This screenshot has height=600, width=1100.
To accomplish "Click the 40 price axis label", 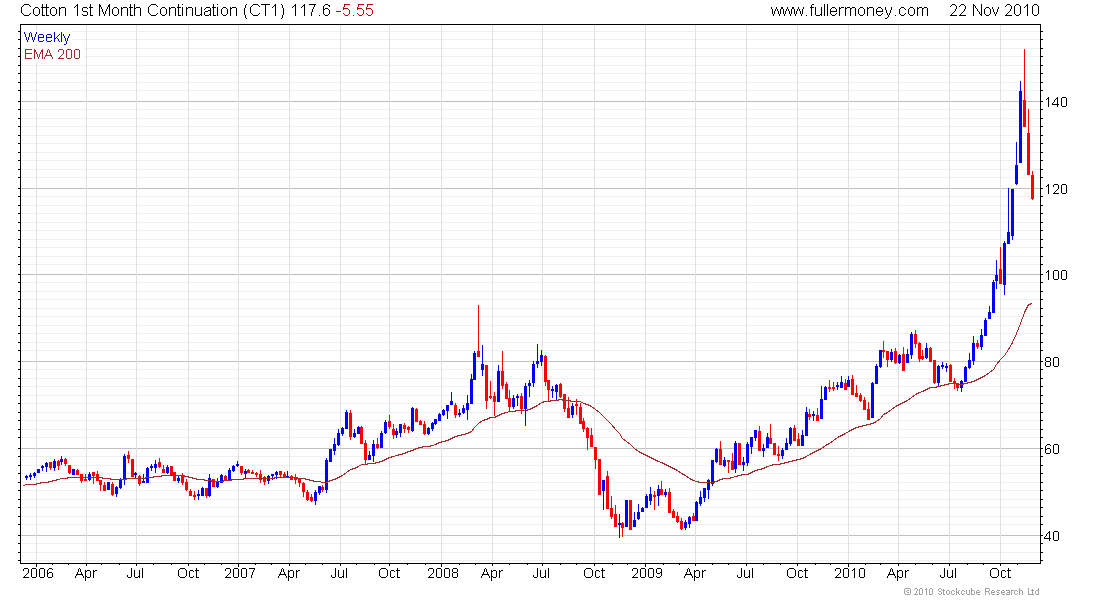I will point(1053,536).
